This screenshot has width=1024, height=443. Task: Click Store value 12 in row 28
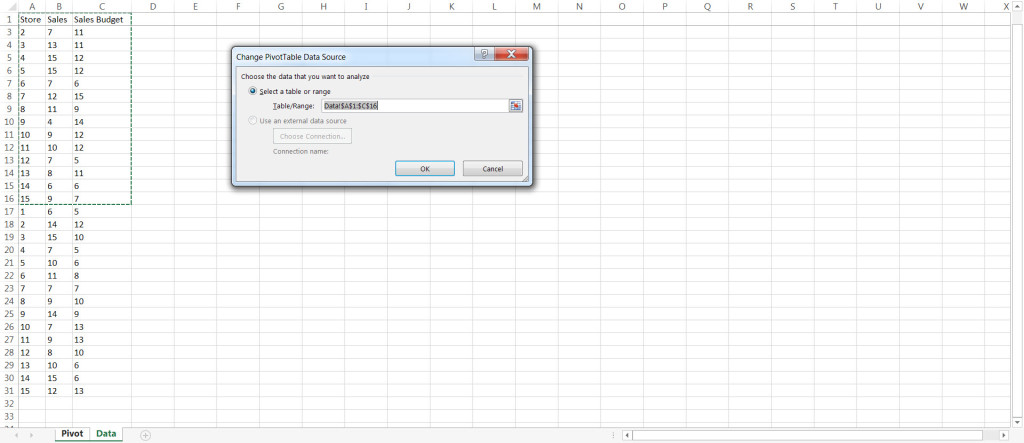point(32,352)
